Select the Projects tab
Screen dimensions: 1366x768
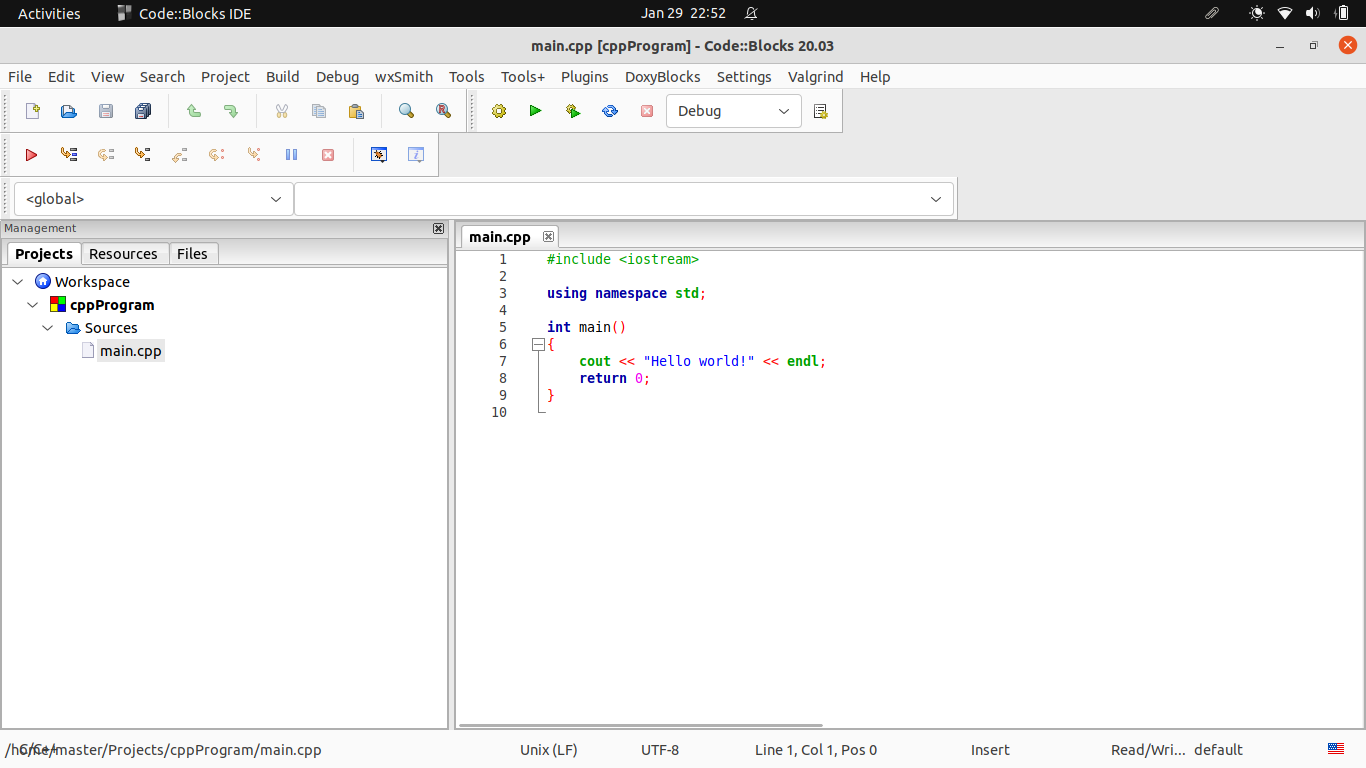tap(43, 254)
